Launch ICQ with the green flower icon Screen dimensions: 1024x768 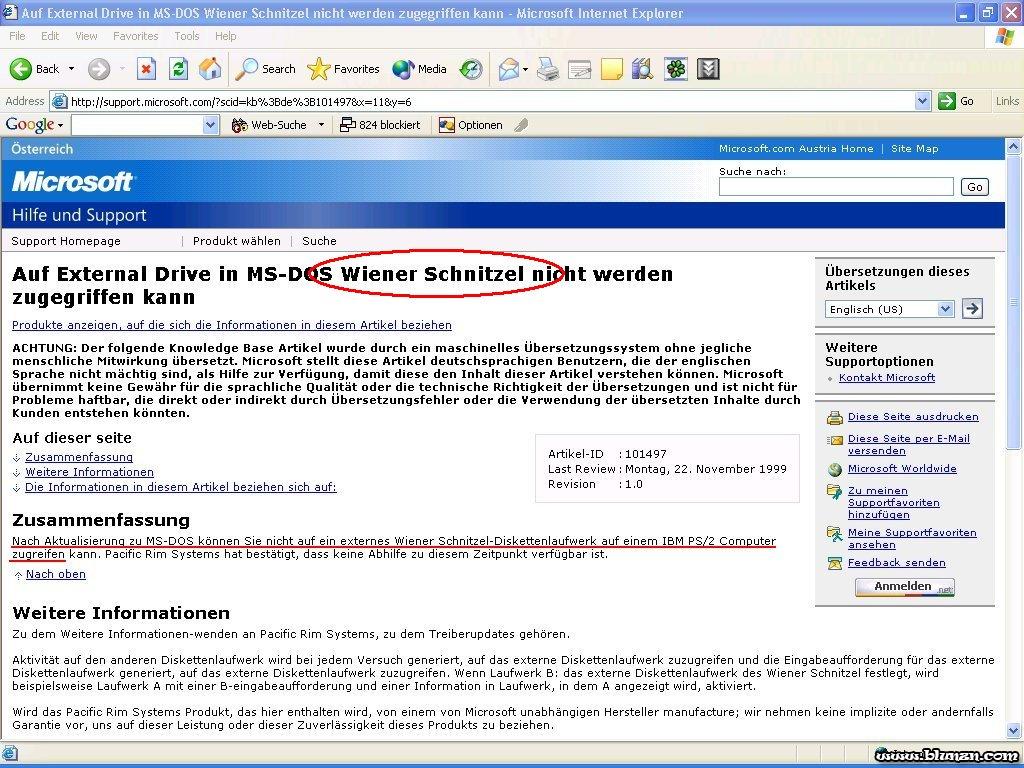[x=676, y=69]
